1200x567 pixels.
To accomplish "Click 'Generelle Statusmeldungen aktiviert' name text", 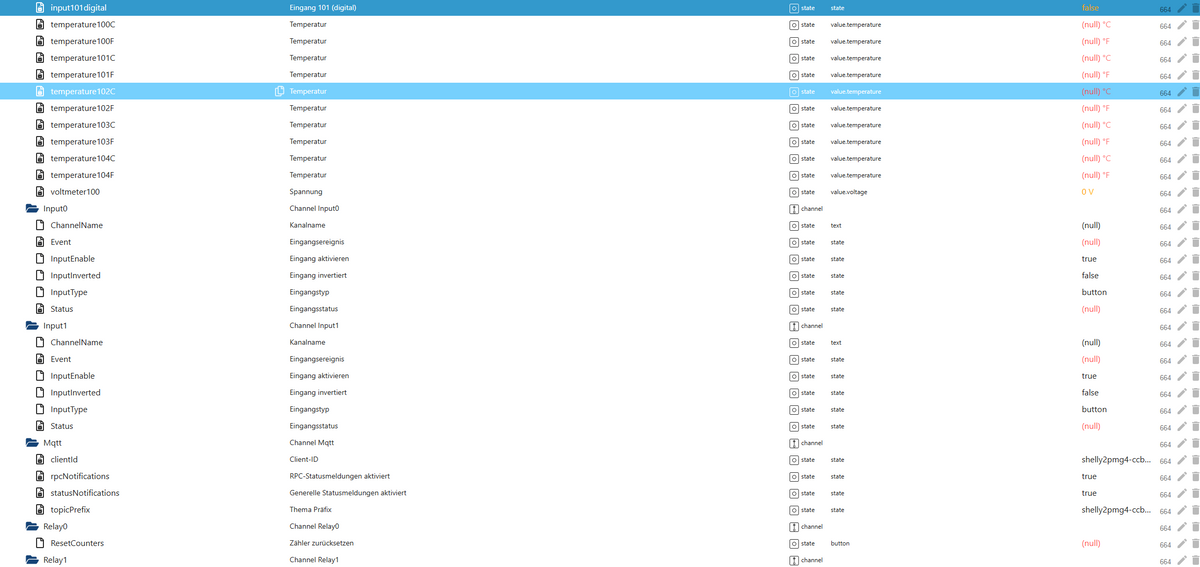I will click(x=348, y=493).
